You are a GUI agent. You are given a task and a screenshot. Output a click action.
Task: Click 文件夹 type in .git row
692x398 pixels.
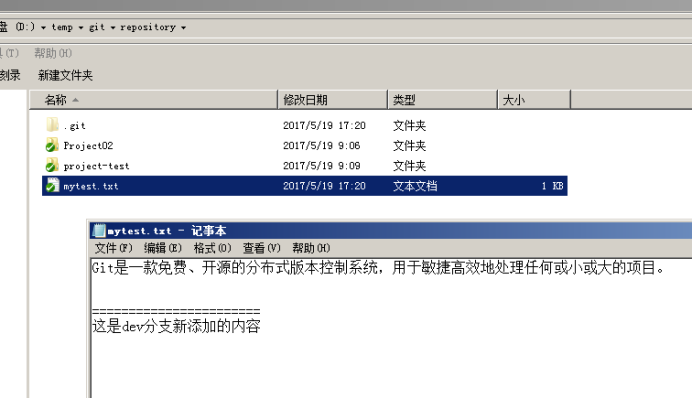409,126
